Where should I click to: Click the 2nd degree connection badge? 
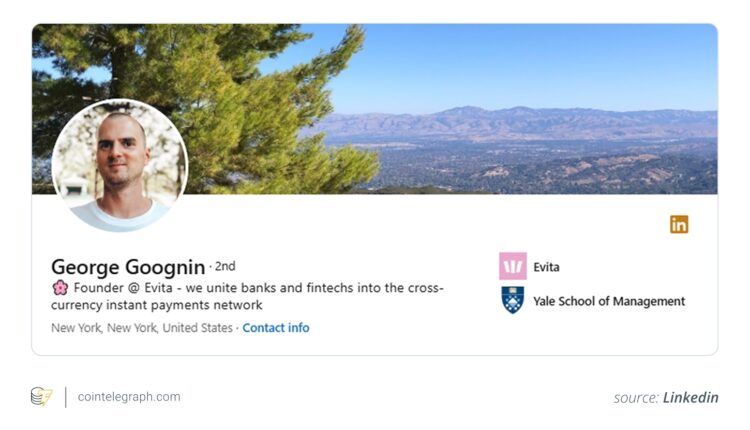[x=225, y=266]
